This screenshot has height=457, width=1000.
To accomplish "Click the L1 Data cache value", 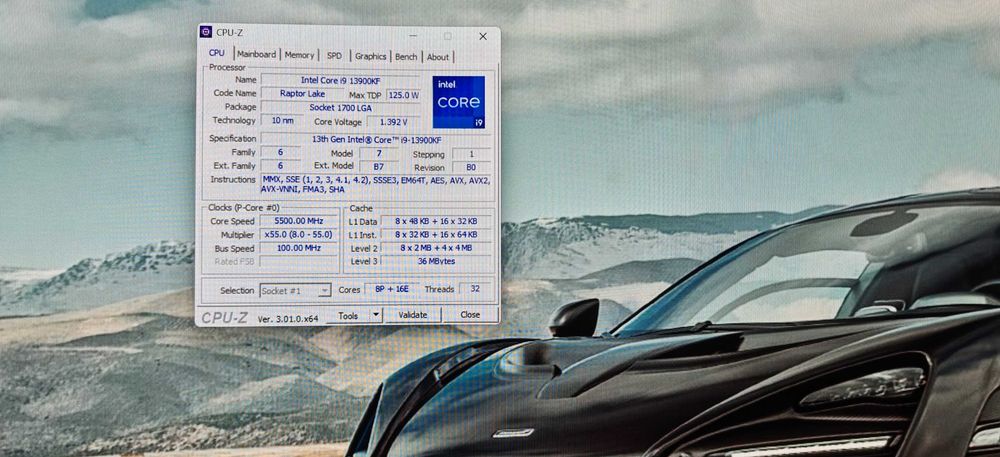I will coord(436,221).
